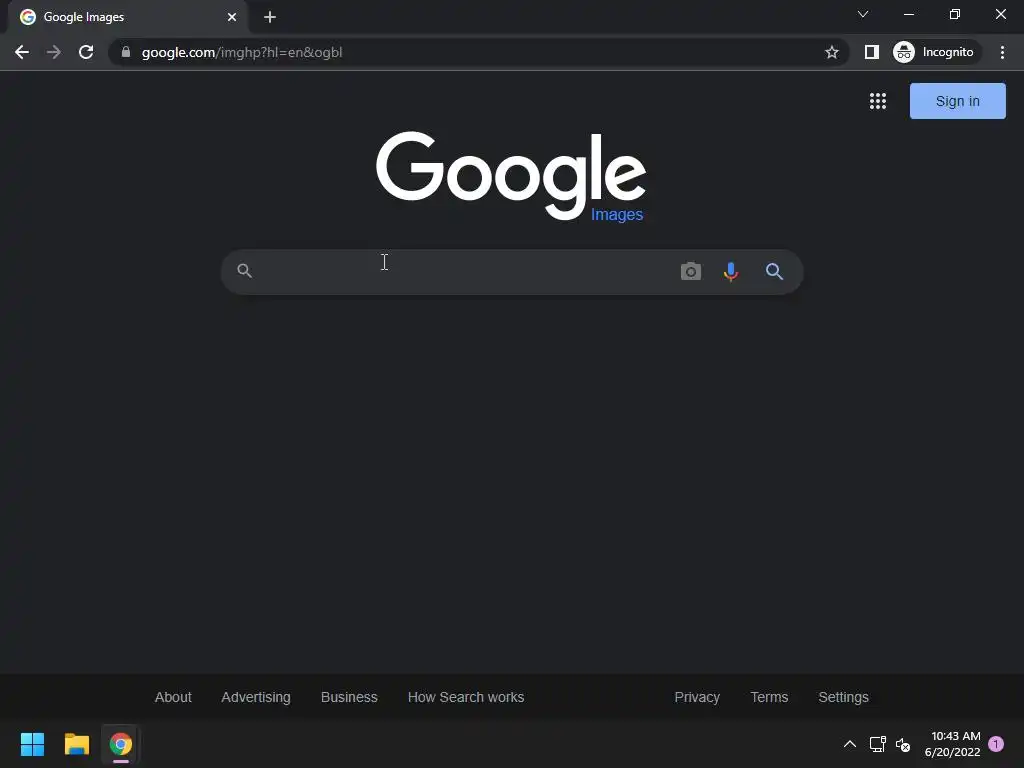Click the address bar URL
Viewport: 1024px width, 768px height.
(x=242, y=52)
